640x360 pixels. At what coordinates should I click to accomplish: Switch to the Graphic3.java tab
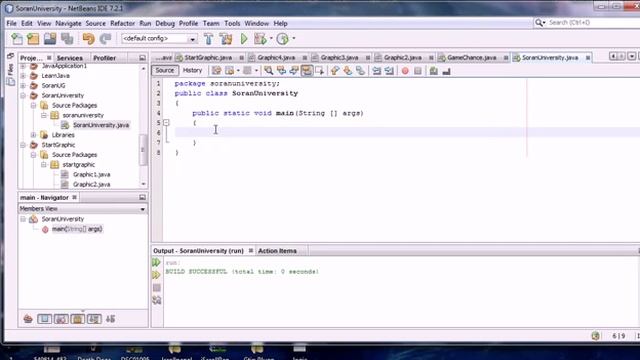coord(339,58)
